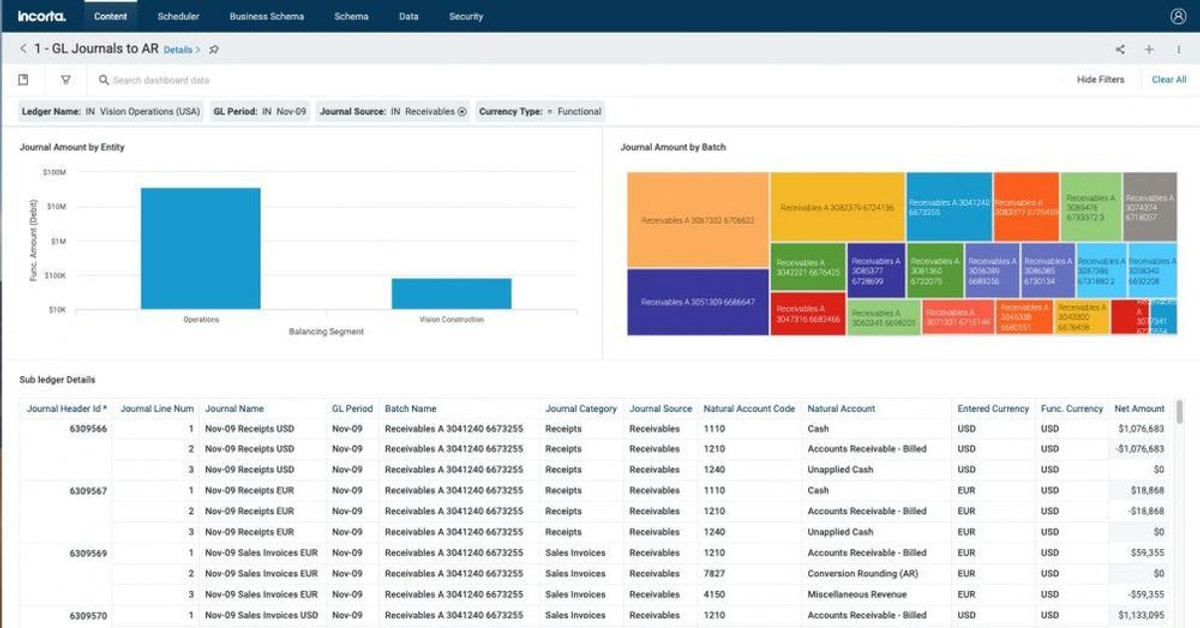Open the Currency Type Functional filter chip
Viewport: 1200px width, 628px height.
pos(540,112)
